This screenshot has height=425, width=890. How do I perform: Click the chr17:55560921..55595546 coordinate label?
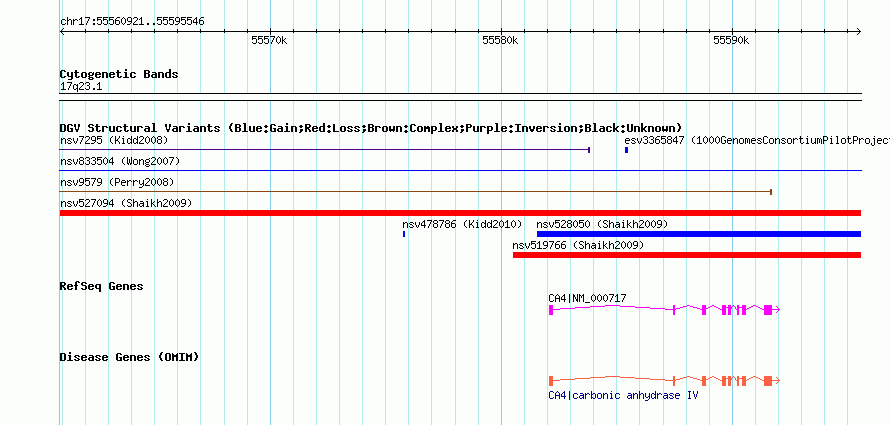132,22
